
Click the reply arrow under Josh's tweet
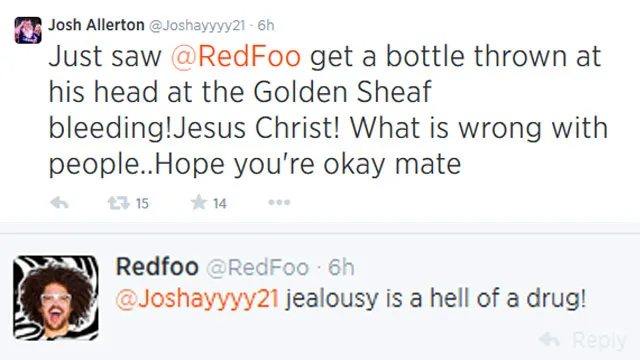(59, 202)
